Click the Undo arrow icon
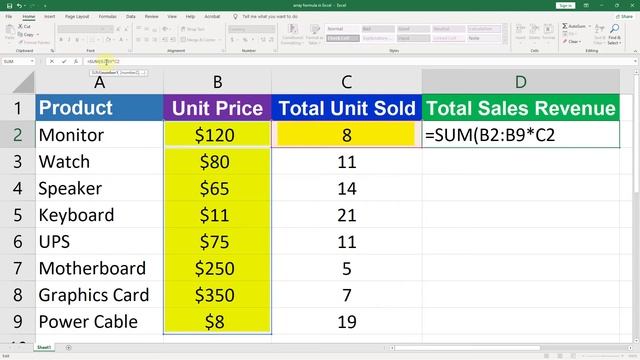640x360 pixels. click(19, 6)
